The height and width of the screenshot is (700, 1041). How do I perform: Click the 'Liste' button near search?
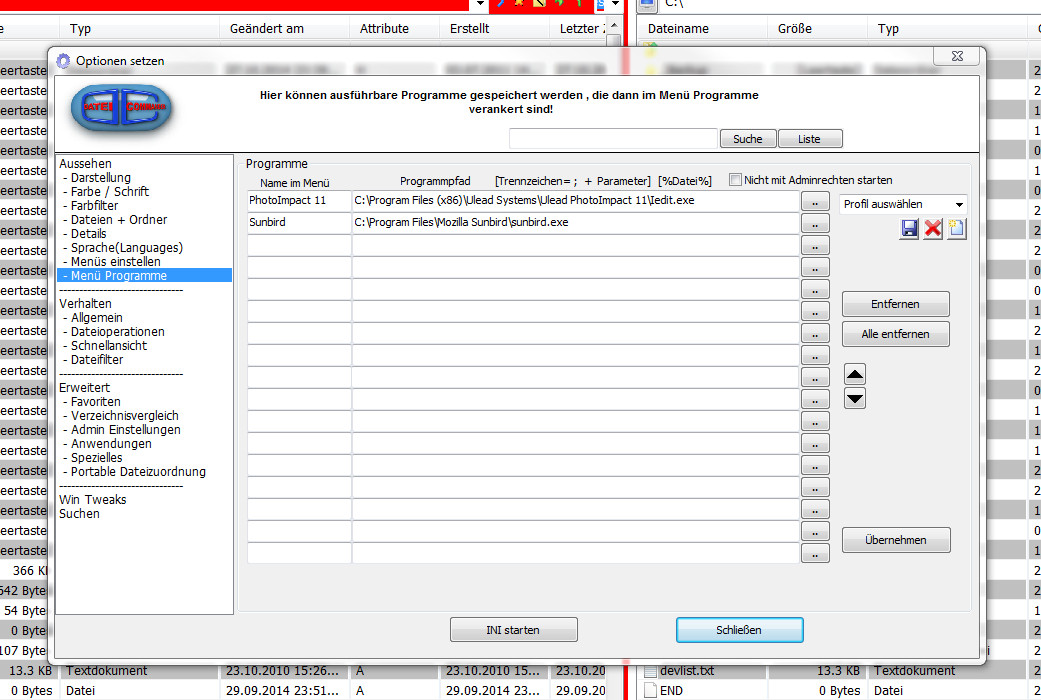click(809, 139)
